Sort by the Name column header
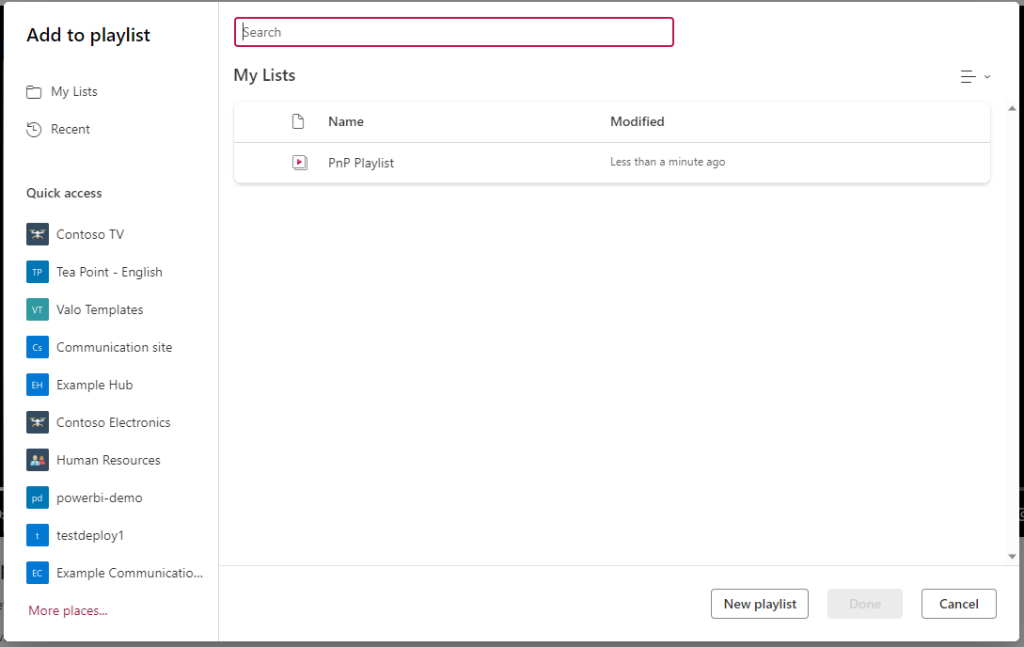Image resolution: width=1024 pixels, height=647 pixels. 346,121
